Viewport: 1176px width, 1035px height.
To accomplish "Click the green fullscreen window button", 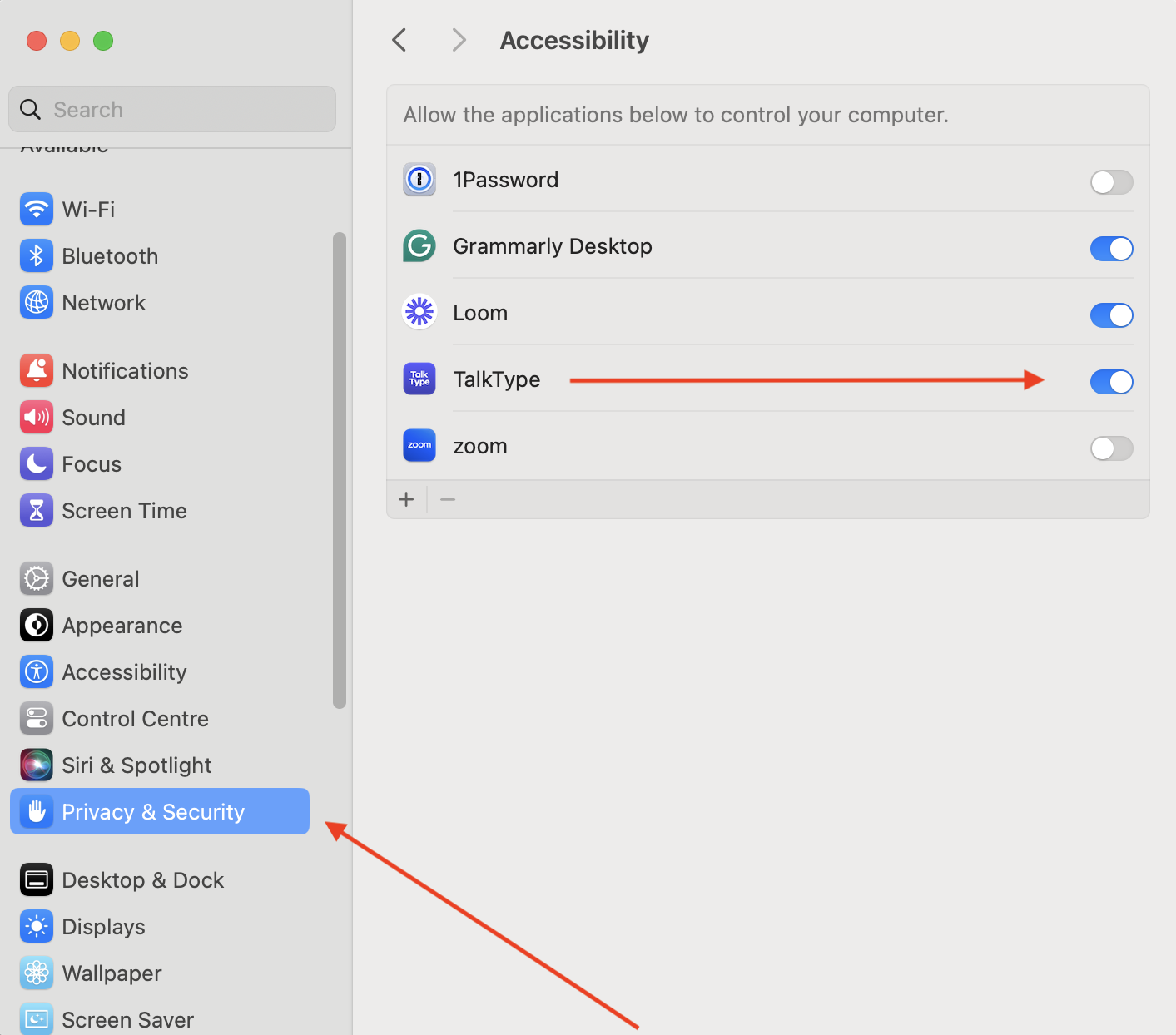I will tap(103, 41).
